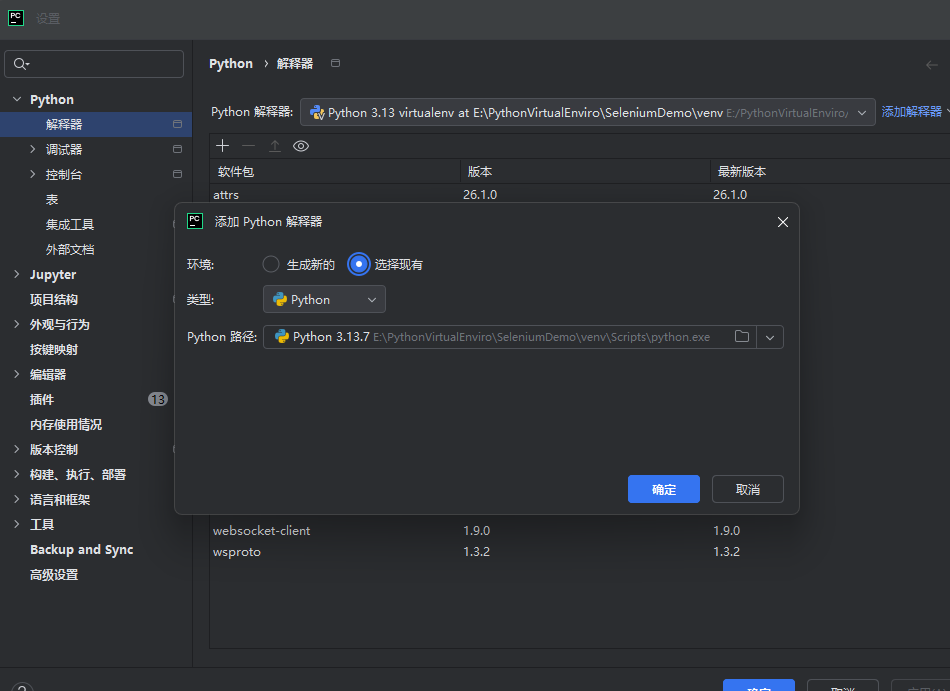Close the 添加 Python 解释器 dialog

pyautogui.click(x=782, y=222)
